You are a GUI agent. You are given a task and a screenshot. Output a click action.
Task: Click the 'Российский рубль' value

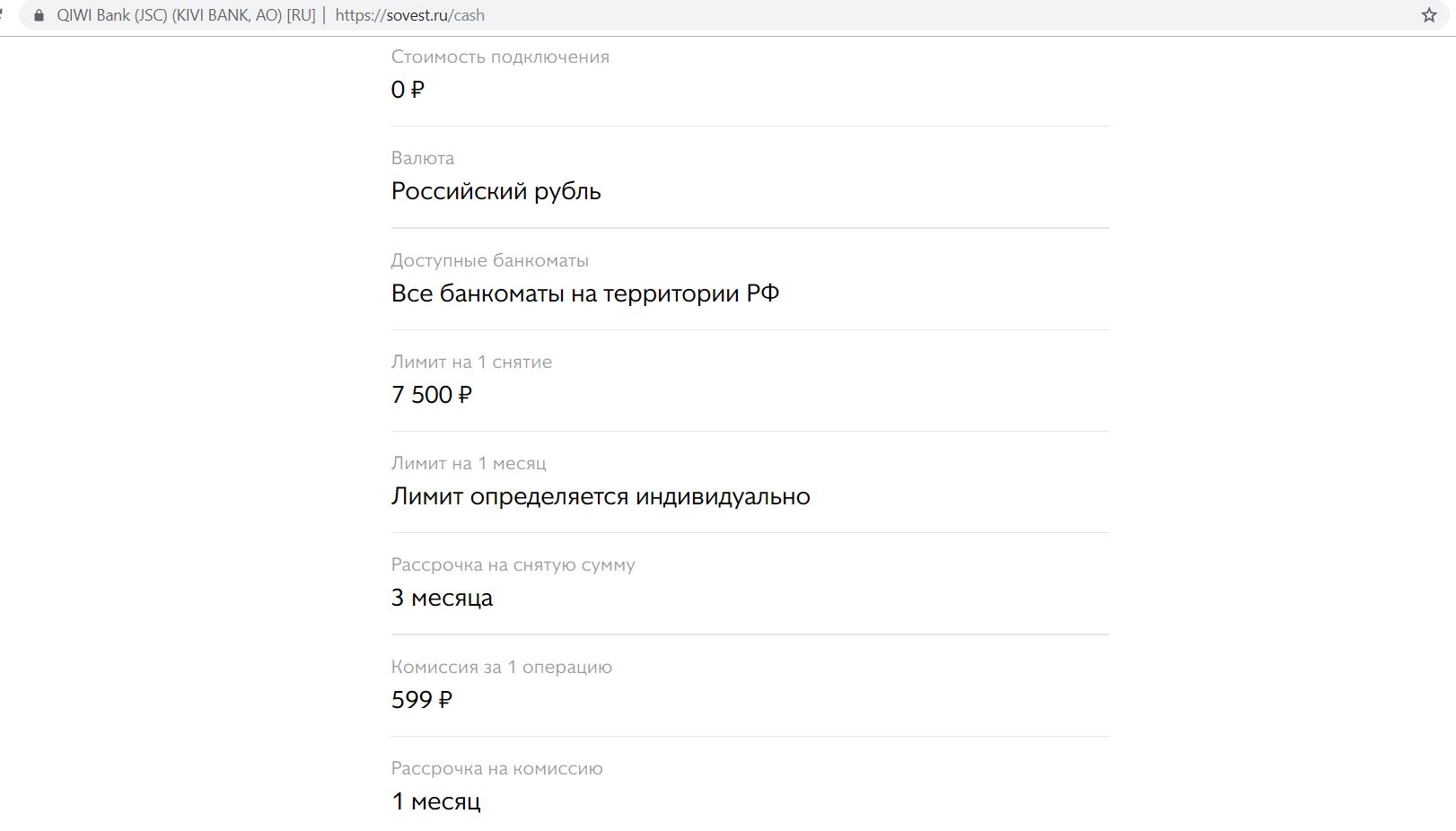[x=496, y=191]
